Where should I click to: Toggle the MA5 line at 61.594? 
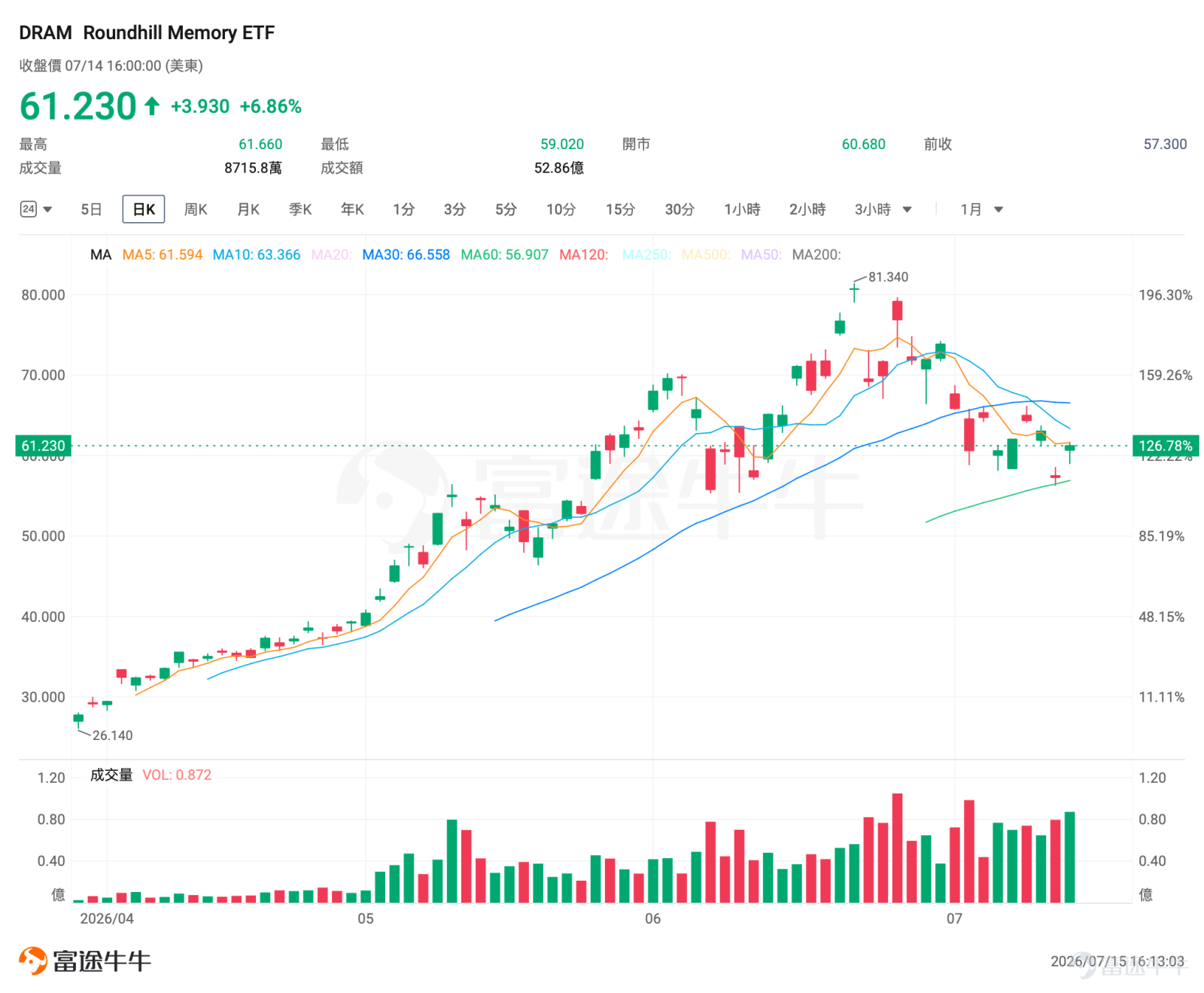coord(163,254)
